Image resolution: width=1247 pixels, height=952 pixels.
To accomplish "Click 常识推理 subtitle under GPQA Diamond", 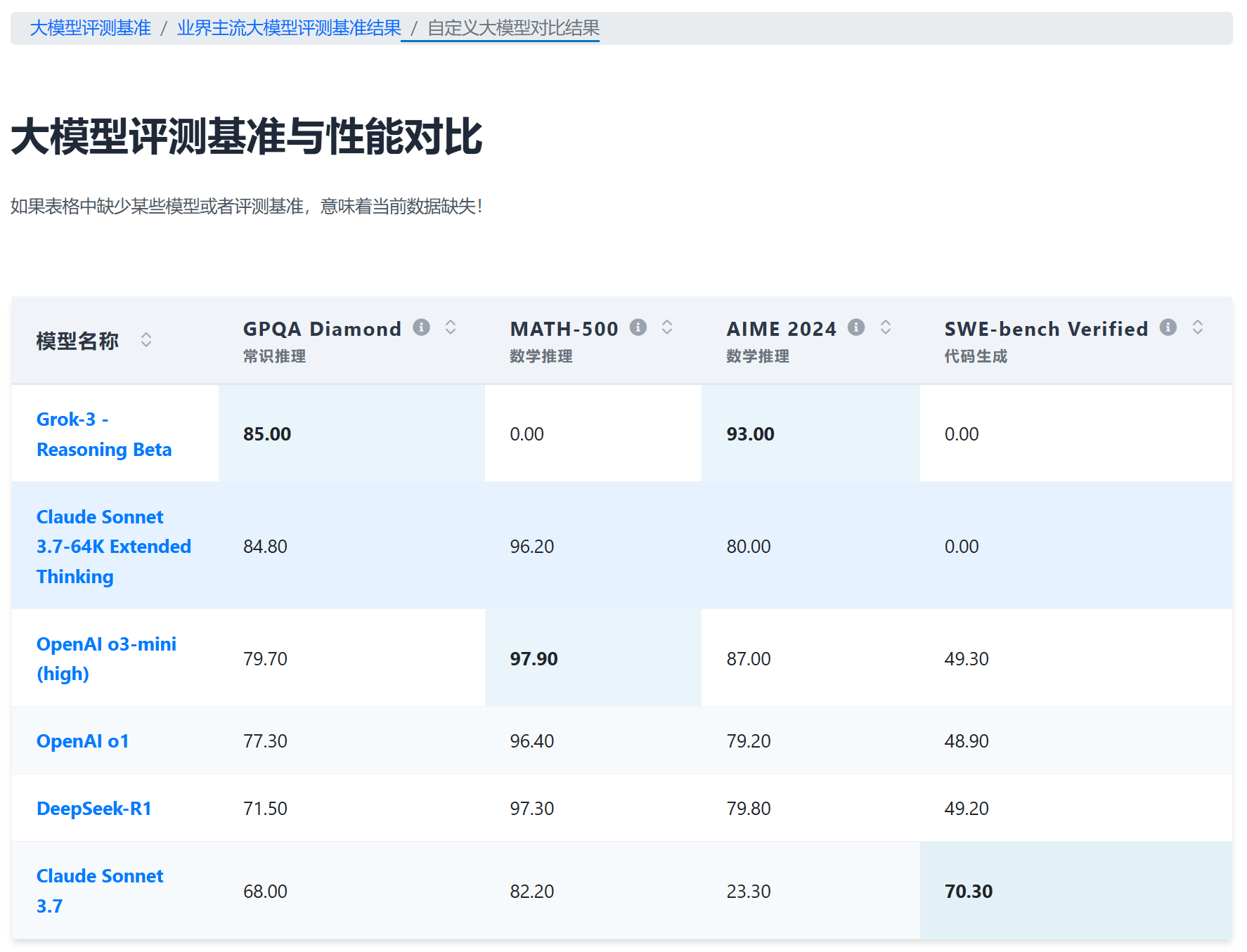I will 275,356.
